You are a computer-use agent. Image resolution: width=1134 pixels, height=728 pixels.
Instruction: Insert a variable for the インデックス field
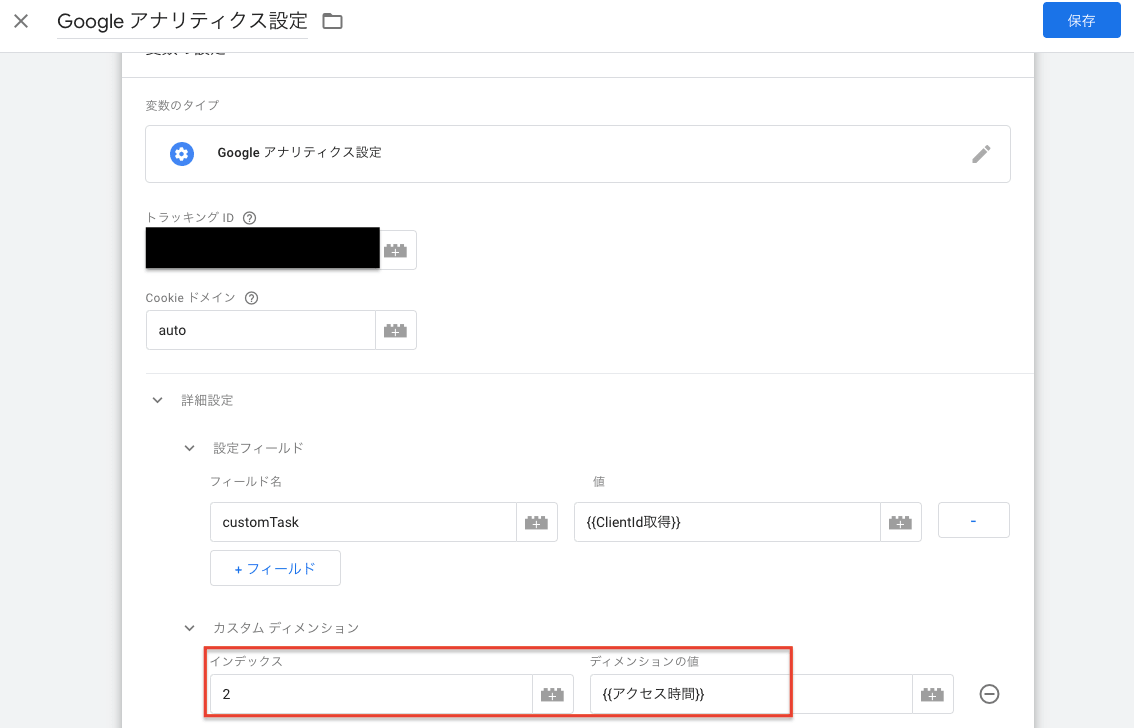(553, 694)
